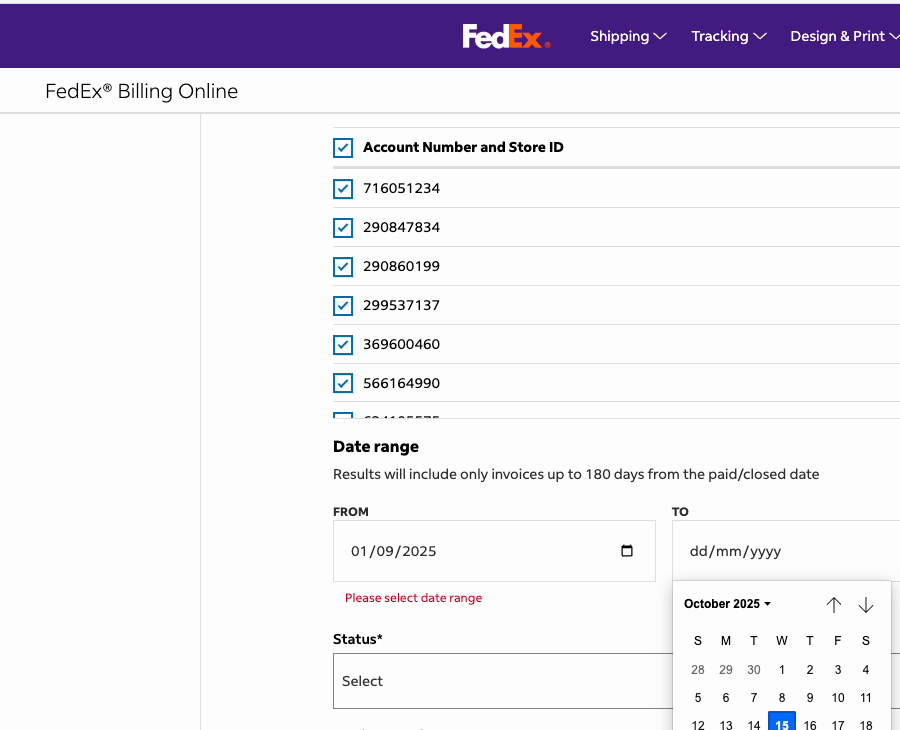900x730 pixels.
Task: Open the Status Select dropdown
Action: click(x=503, y=681)
